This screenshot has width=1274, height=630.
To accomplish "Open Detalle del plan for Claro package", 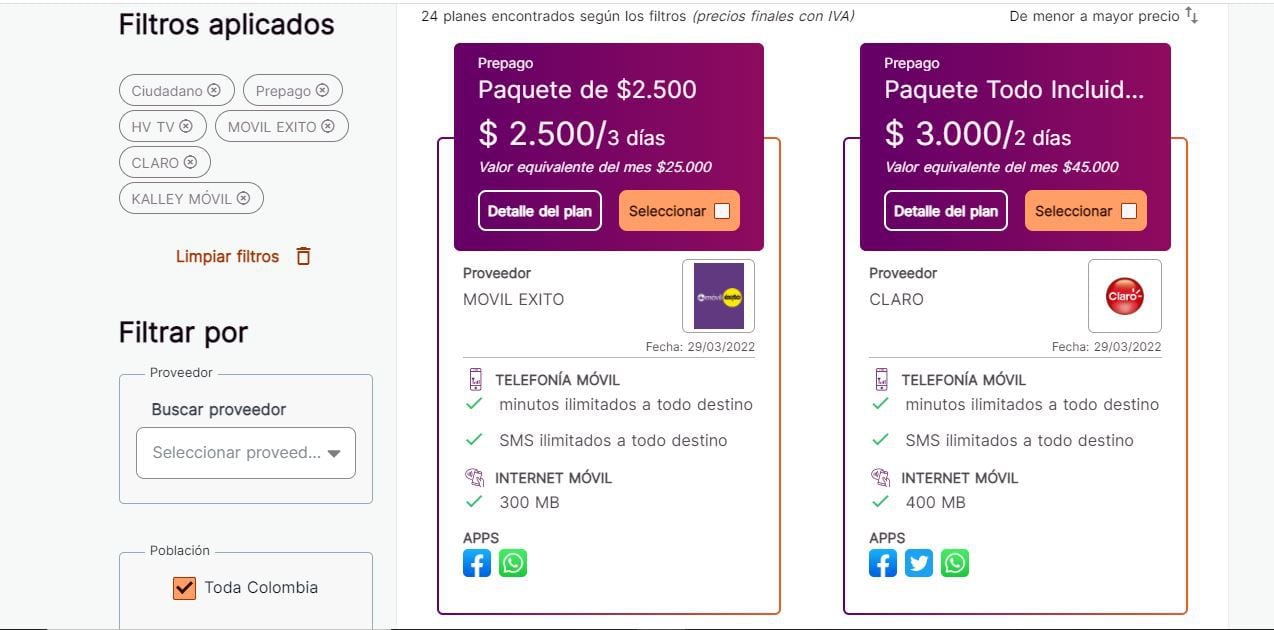I will 946,211.
